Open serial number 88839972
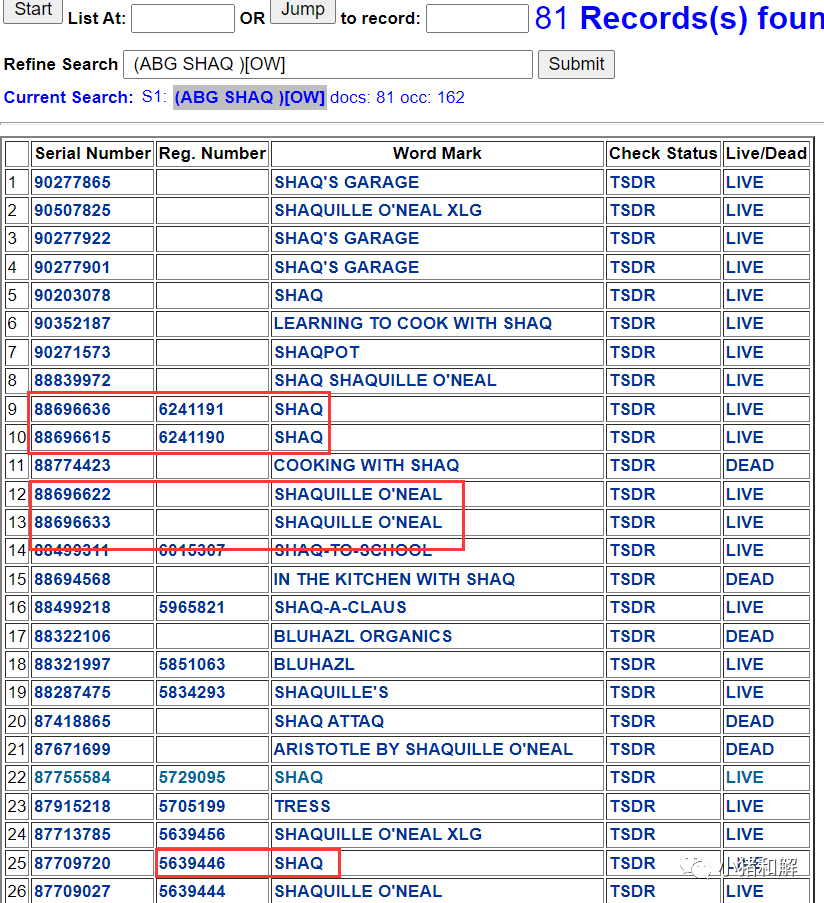This screenshot has width=824, height=903. point(72,381)
